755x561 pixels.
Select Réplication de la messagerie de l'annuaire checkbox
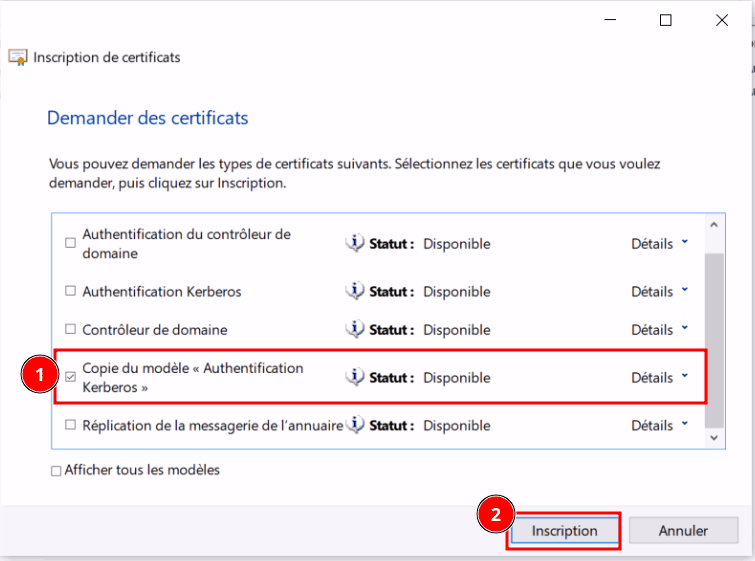coord(70,426)
